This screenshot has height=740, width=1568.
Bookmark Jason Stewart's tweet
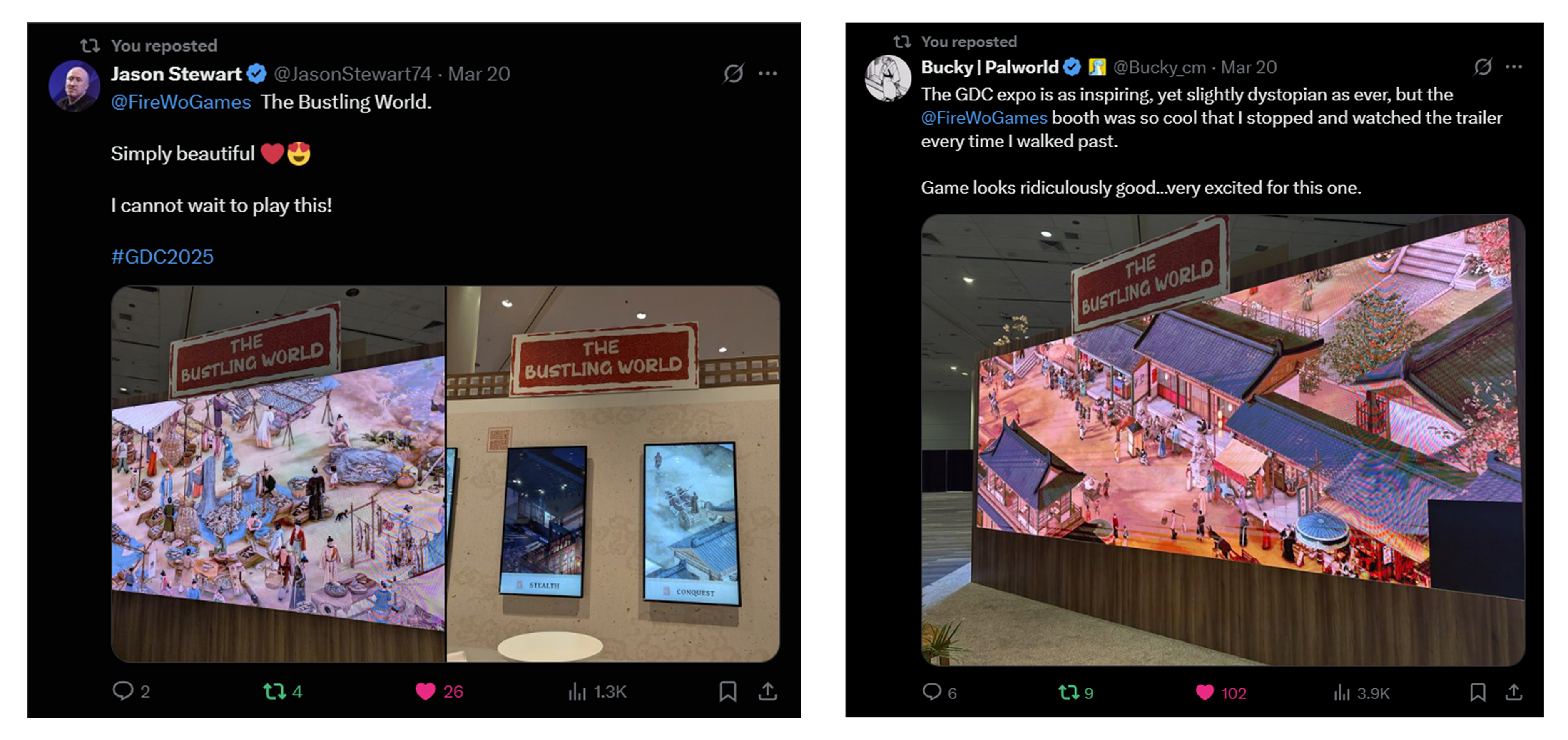[x=727, y=691]
